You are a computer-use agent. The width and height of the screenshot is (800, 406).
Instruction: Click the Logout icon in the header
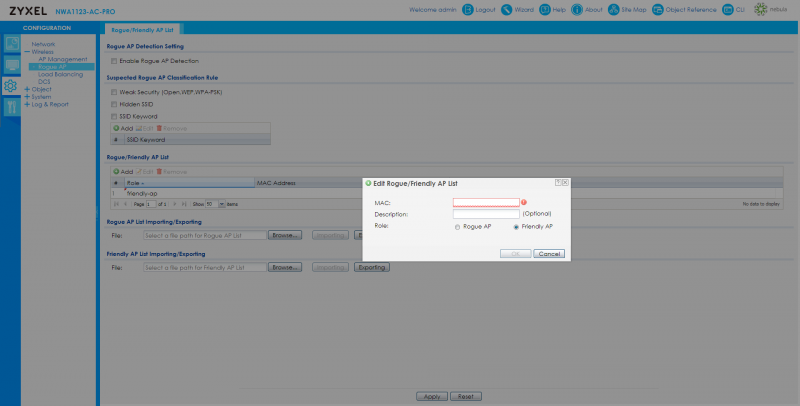[x=468, y=10]
